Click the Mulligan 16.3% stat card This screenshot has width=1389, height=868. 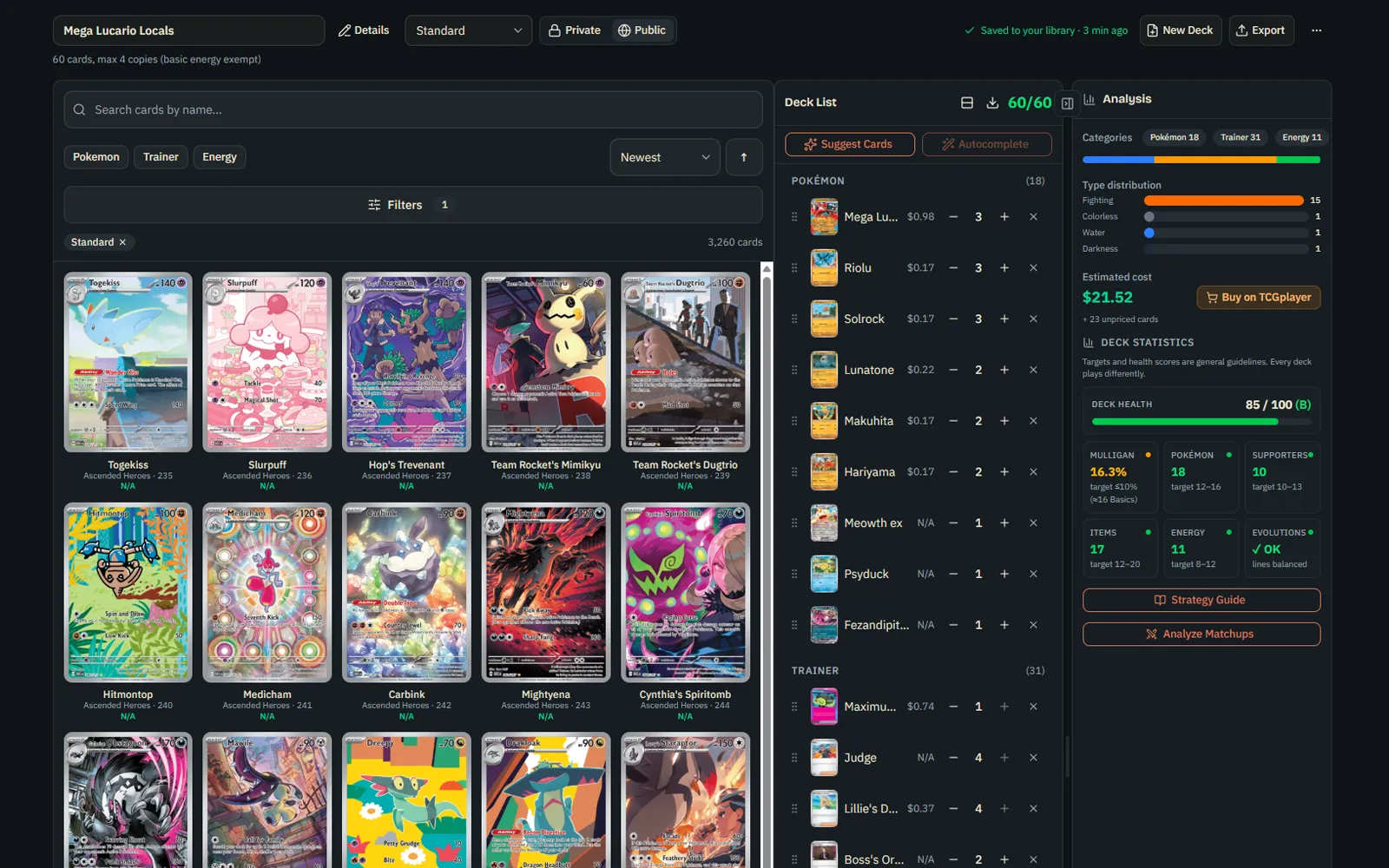coord(1121,477)
